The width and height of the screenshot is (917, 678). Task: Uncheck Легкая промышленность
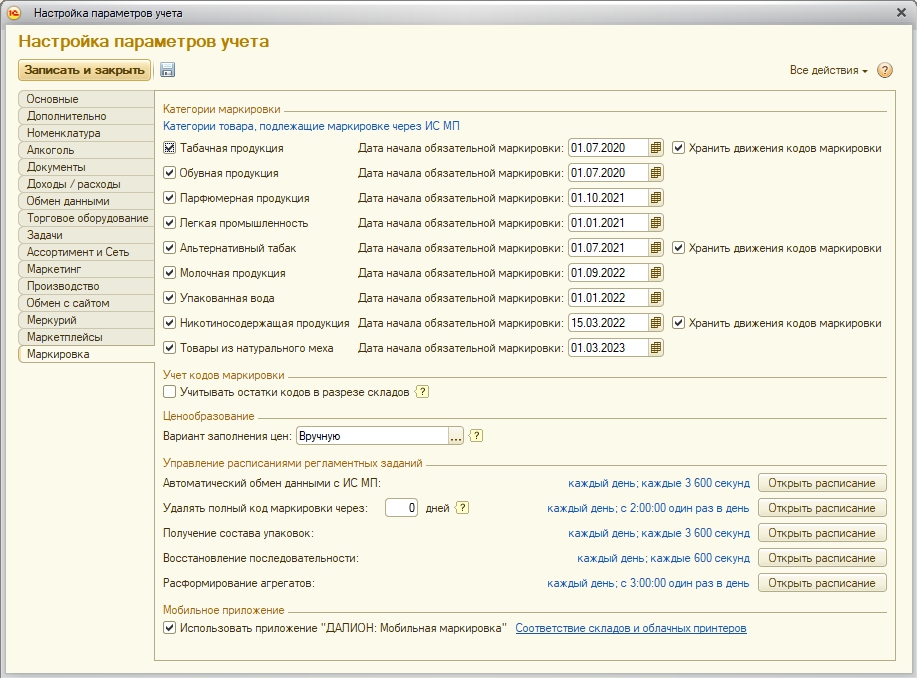(169, 223)
